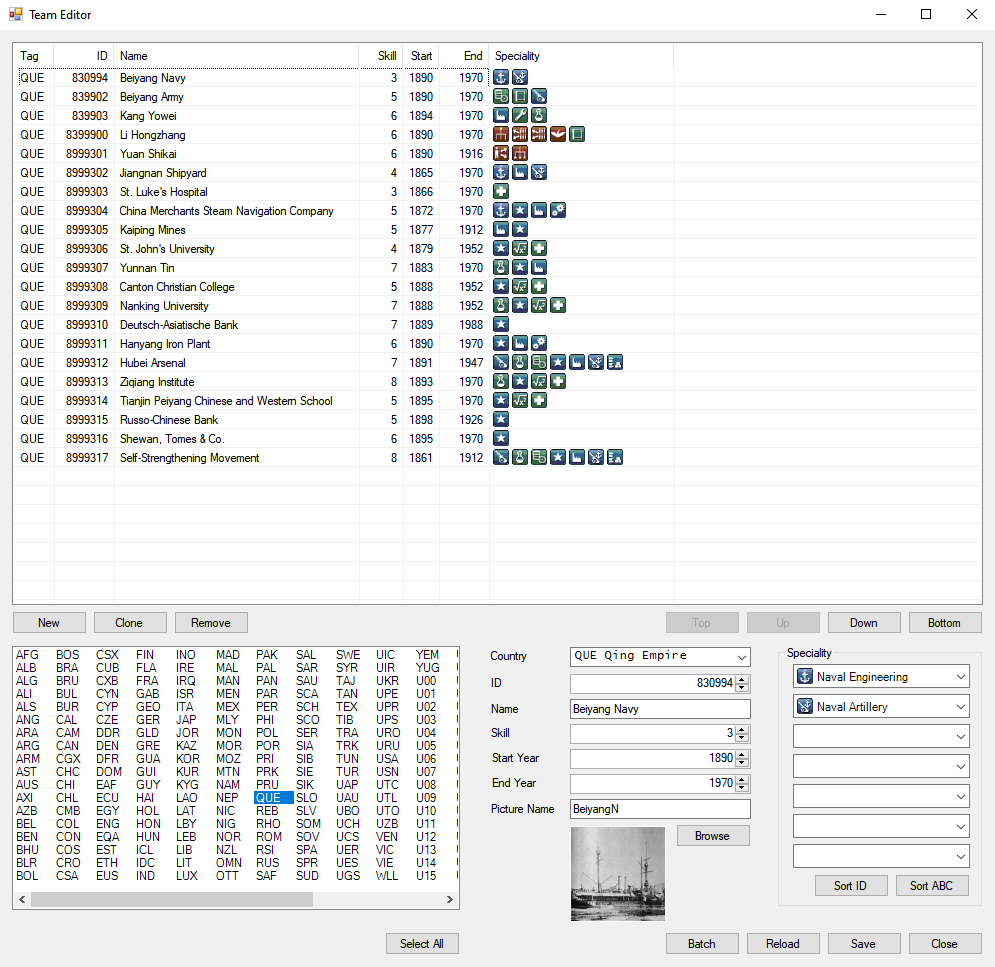Viewport: 995px width, 967px height.
Task: Click Select All below the country list
Action: (x=422, y=944)
